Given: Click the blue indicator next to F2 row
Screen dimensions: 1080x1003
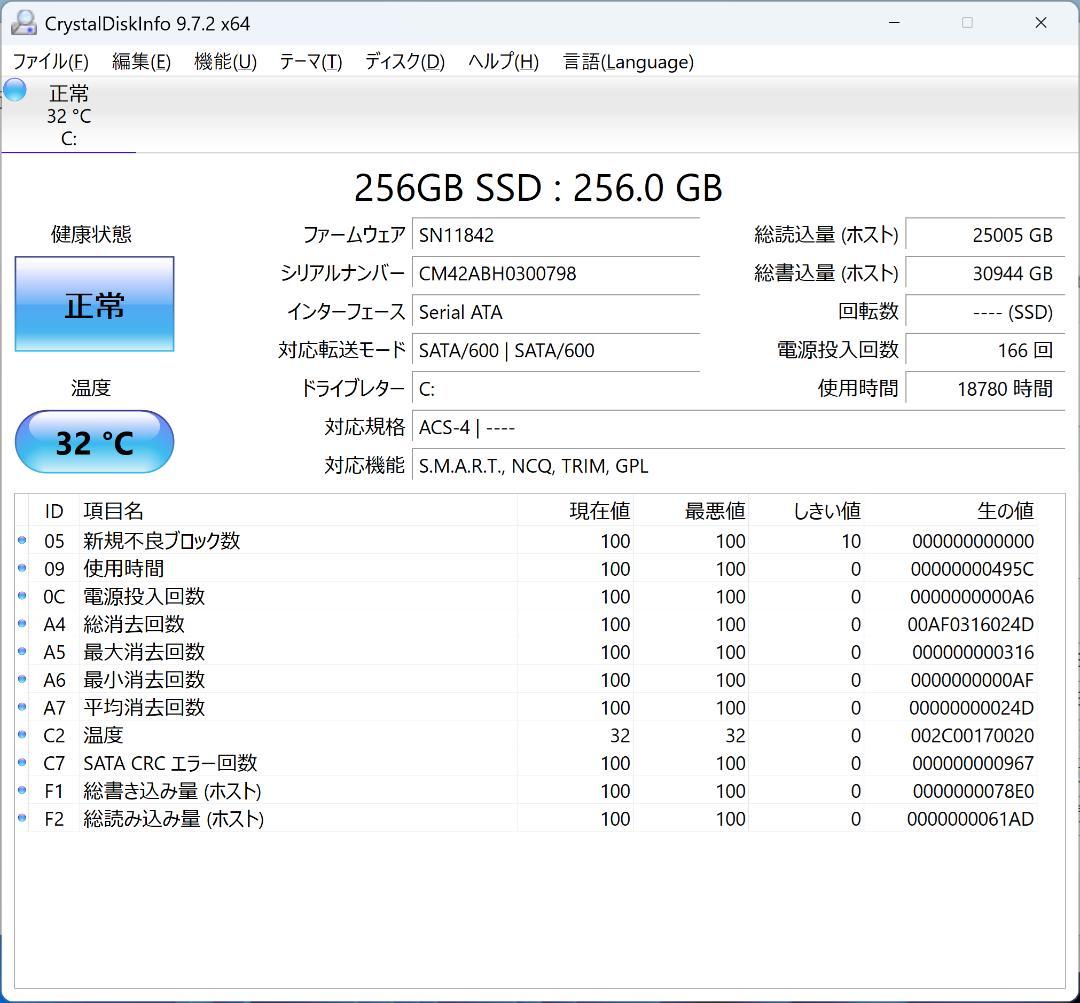Looking at the screenshot, I should pos(22,818).
